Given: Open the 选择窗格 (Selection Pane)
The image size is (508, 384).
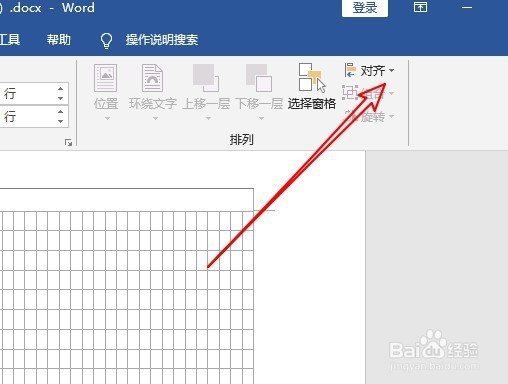Looking at the screenshot, I should [312, 87].
